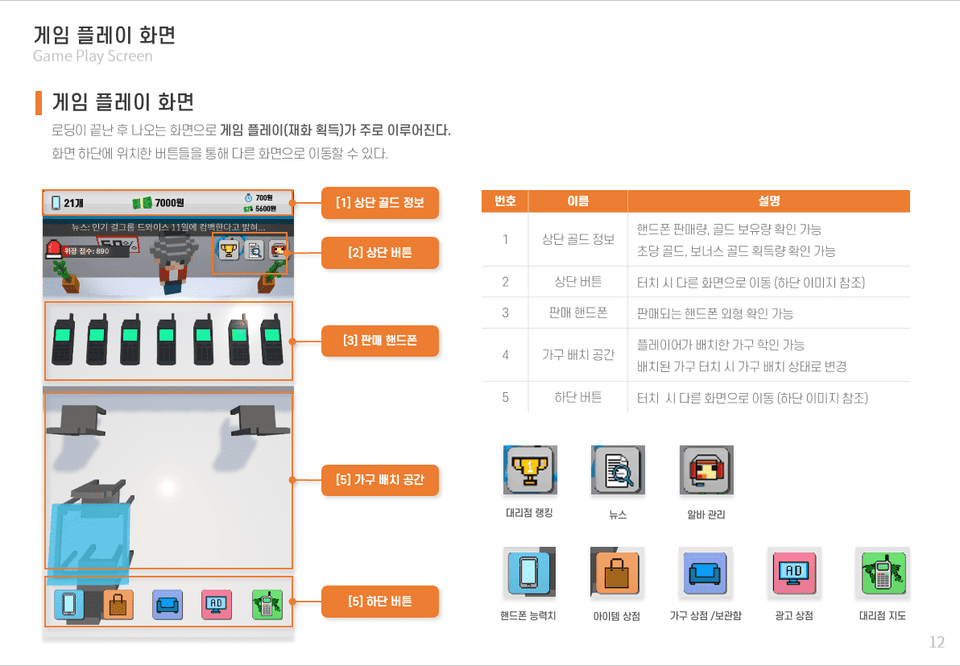The width and height of the screenshot is (960, 666).
Task: Tap the blue phone stats button at bottom
Action: (69, 604)
